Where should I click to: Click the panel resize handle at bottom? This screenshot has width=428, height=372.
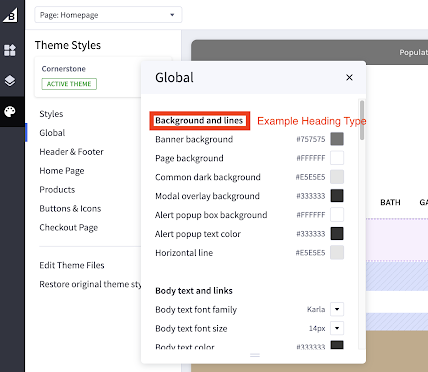click(255, 355)
